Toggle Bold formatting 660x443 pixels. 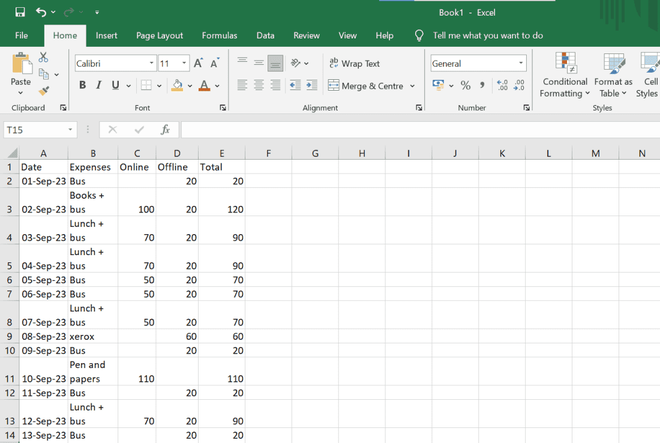point(82,85)
